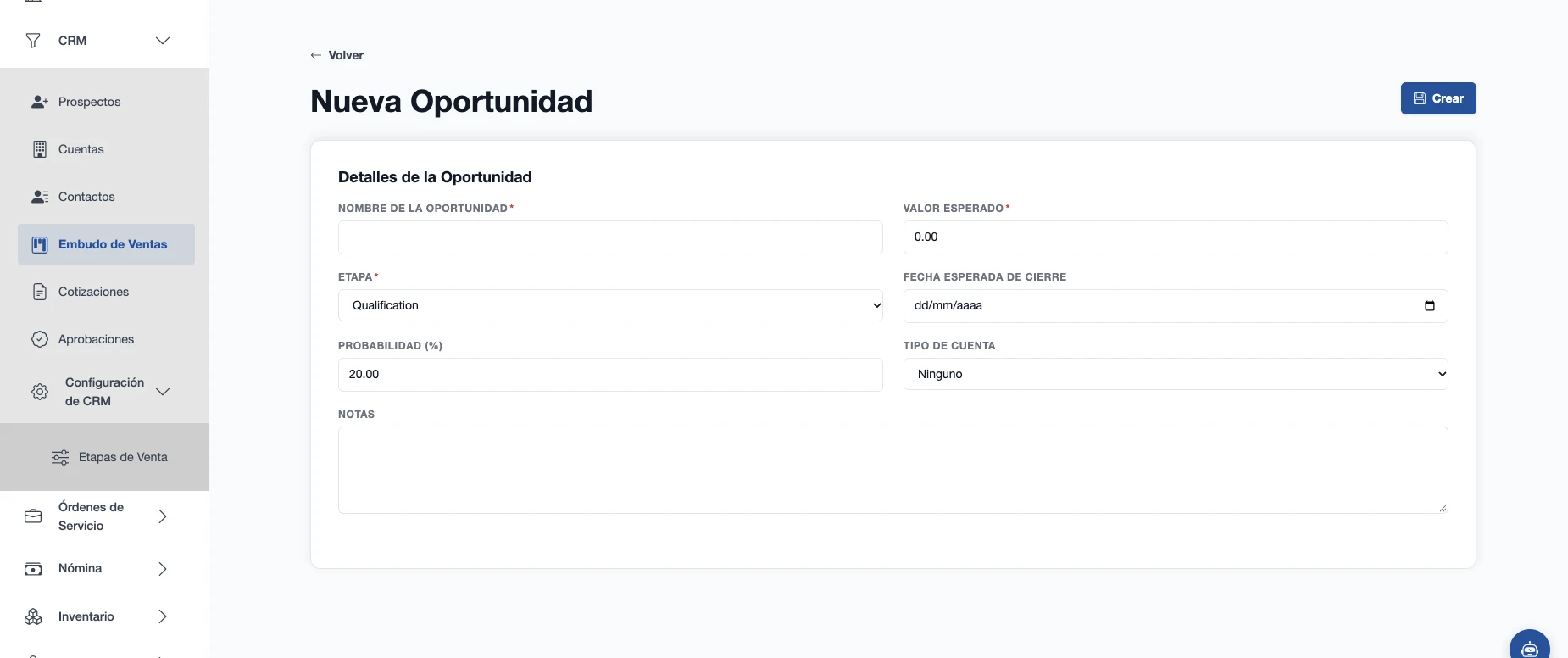Expand the Órdenes de Servicio chevron
Viewport: 1568px width, 658px height.
point(163,516)
